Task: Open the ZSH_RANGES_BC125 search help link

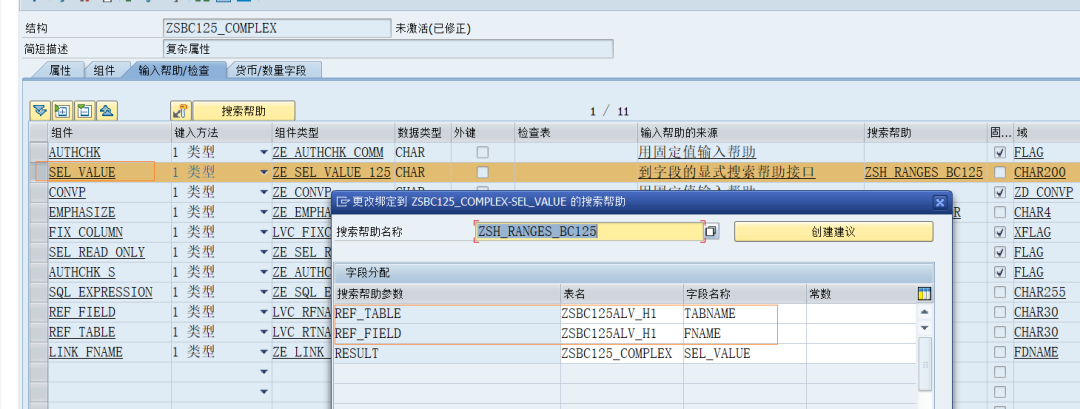Action: pyautogui.click(x=923, y=172)
